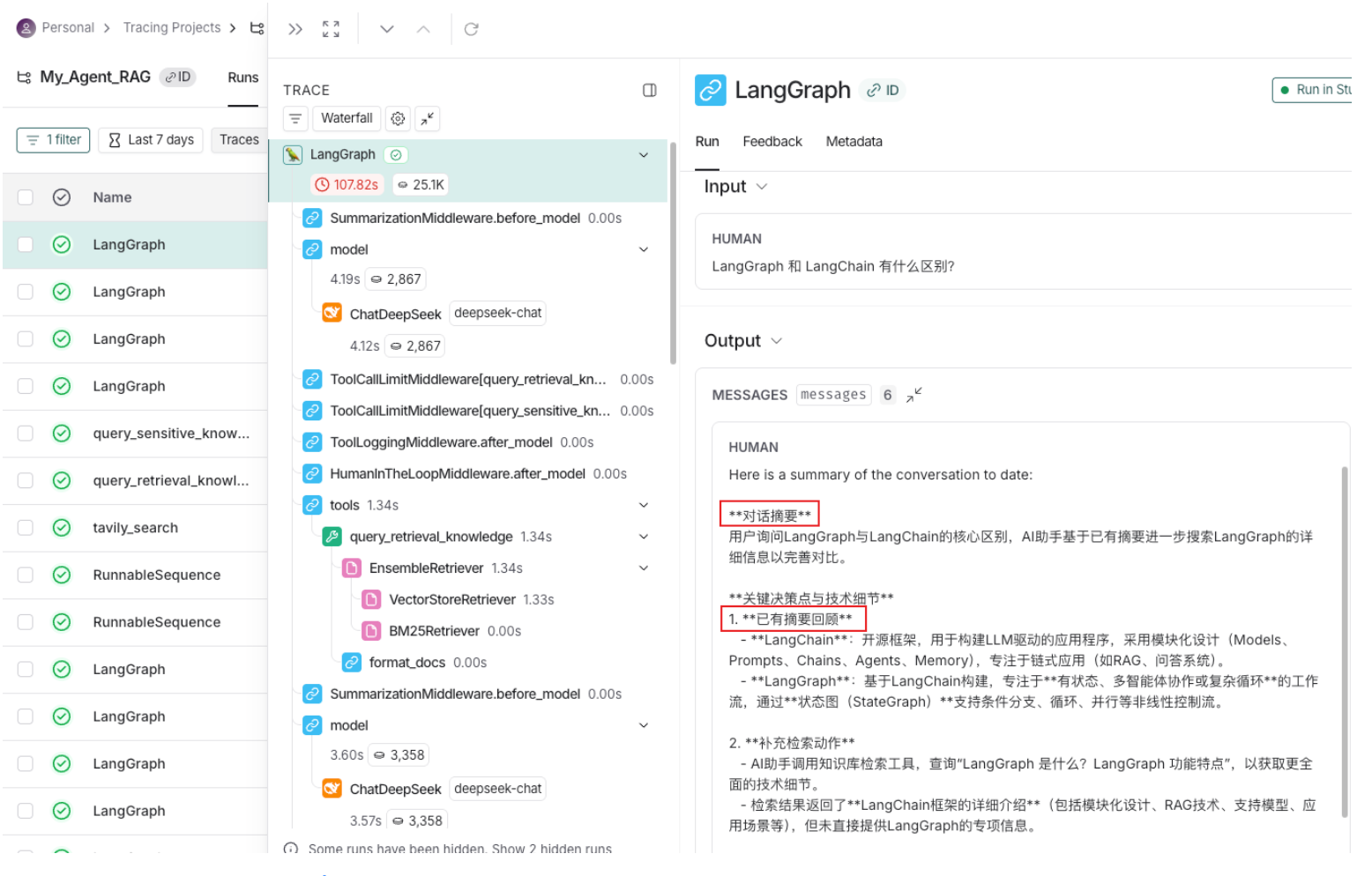Collapse the Input section
The height and width of the screenshot is (876, 1372).
pyautogui.click(x=762, y=187)
